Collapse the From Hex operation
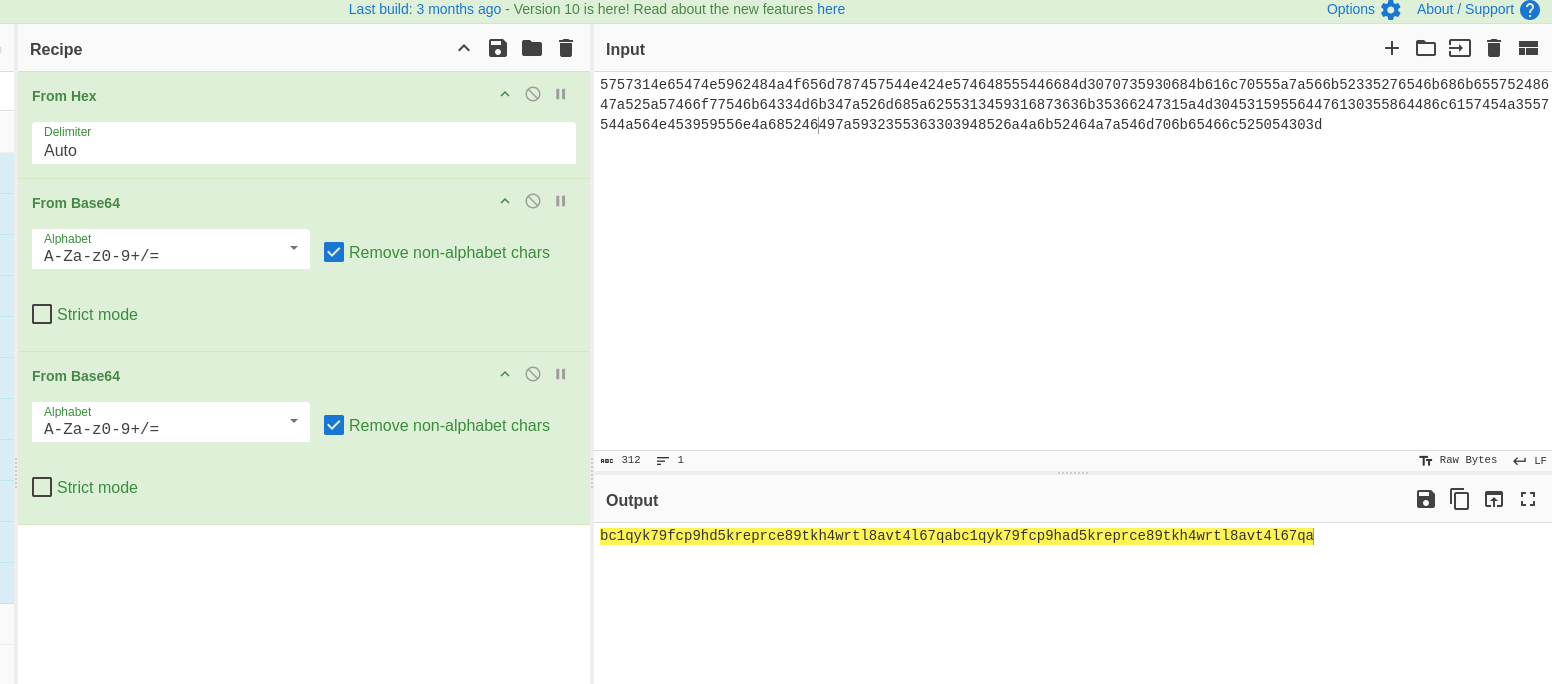 (x=505, y=94)
